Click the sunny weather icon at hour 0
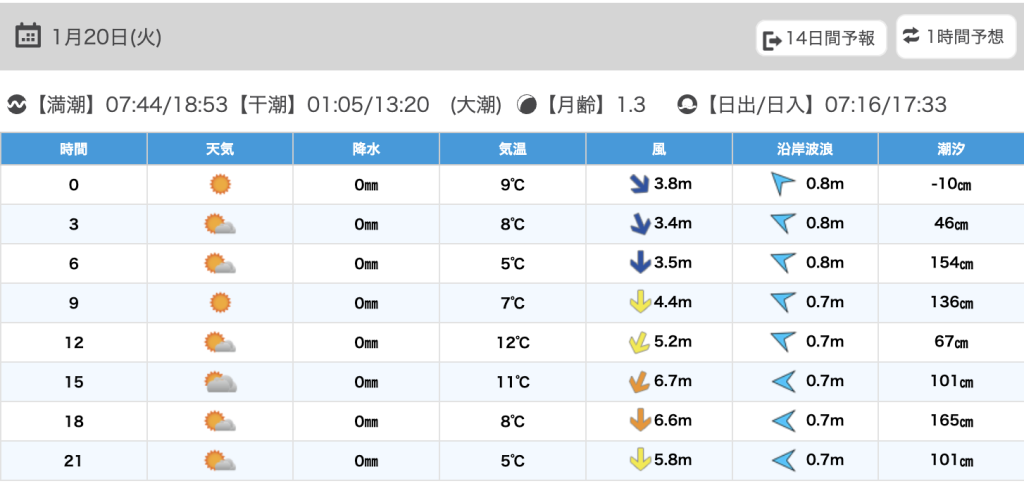The width and height of the screenshot is (1024, 486). click(220, 184)
